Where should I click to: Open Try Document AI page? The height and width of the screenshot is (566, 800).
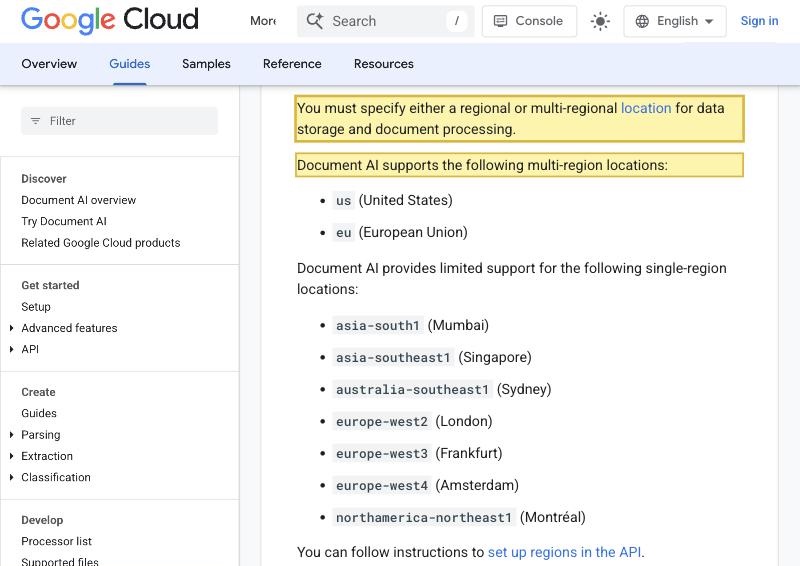pyautogui.click(x=64, y=222)
